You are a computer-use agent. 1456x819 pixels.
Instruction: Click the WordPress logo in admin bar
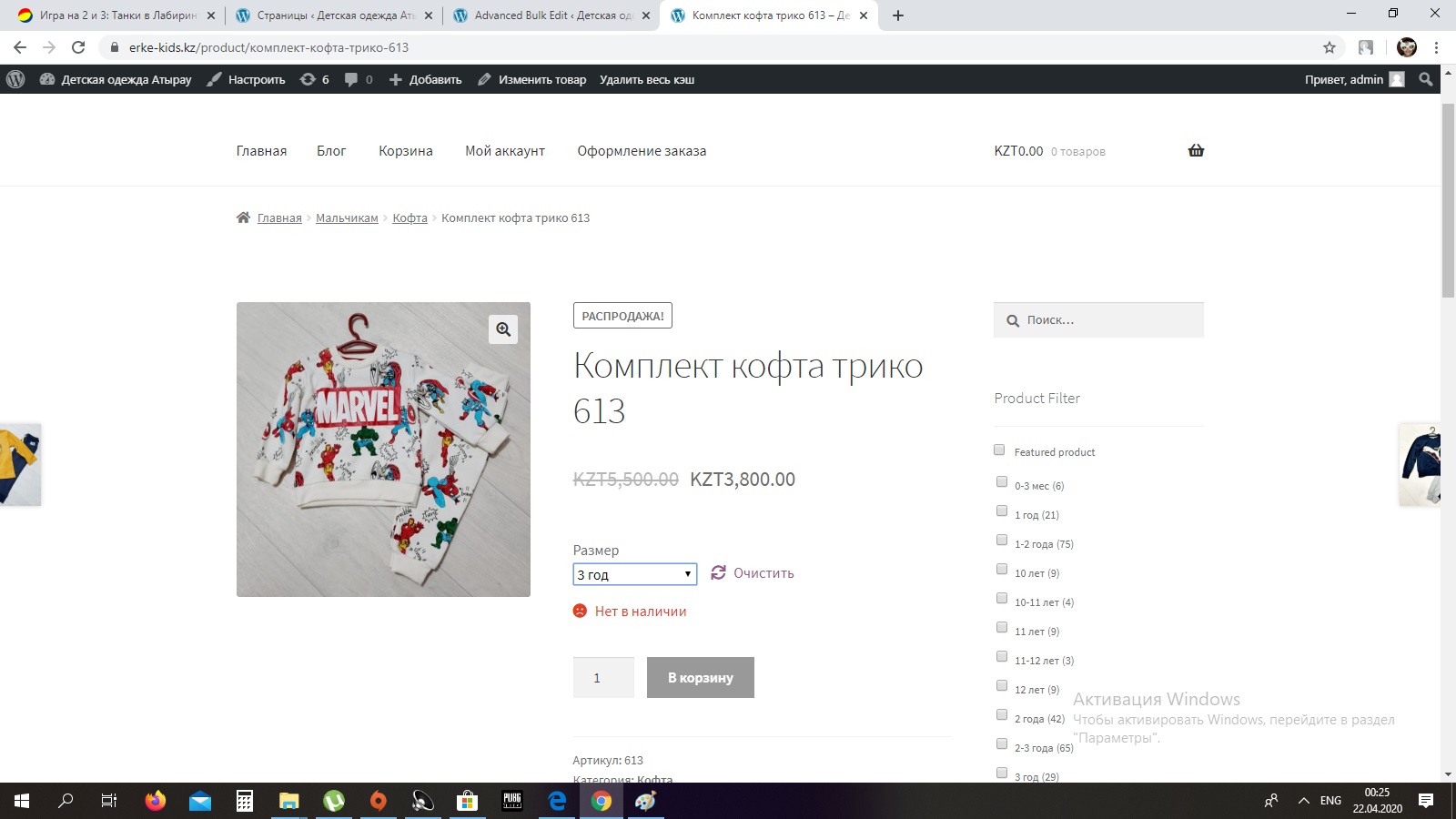click(15, 79)
